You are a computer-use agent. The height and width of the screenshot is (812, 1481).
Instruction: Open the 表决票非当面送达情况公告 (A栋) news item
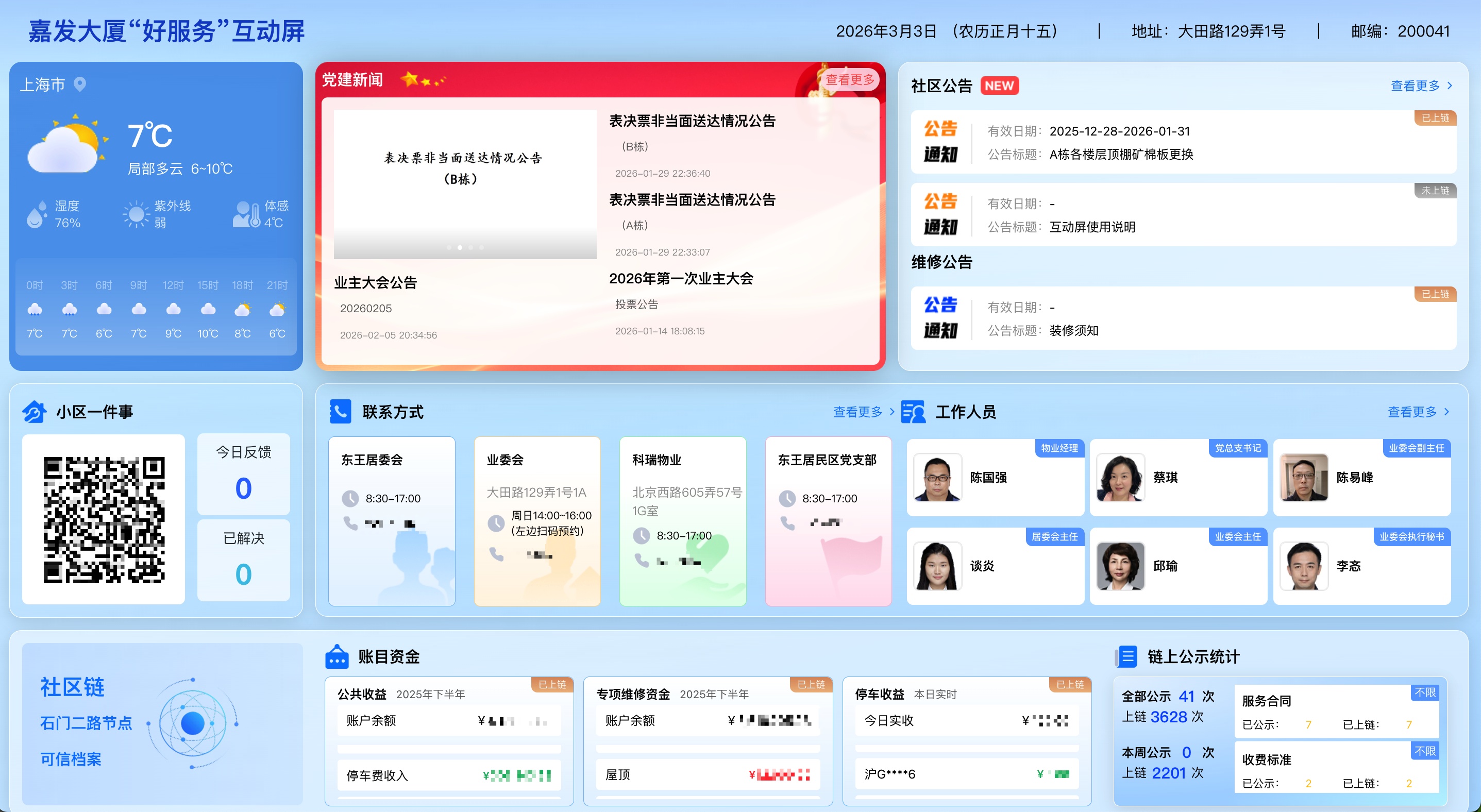tap(692, 200)
